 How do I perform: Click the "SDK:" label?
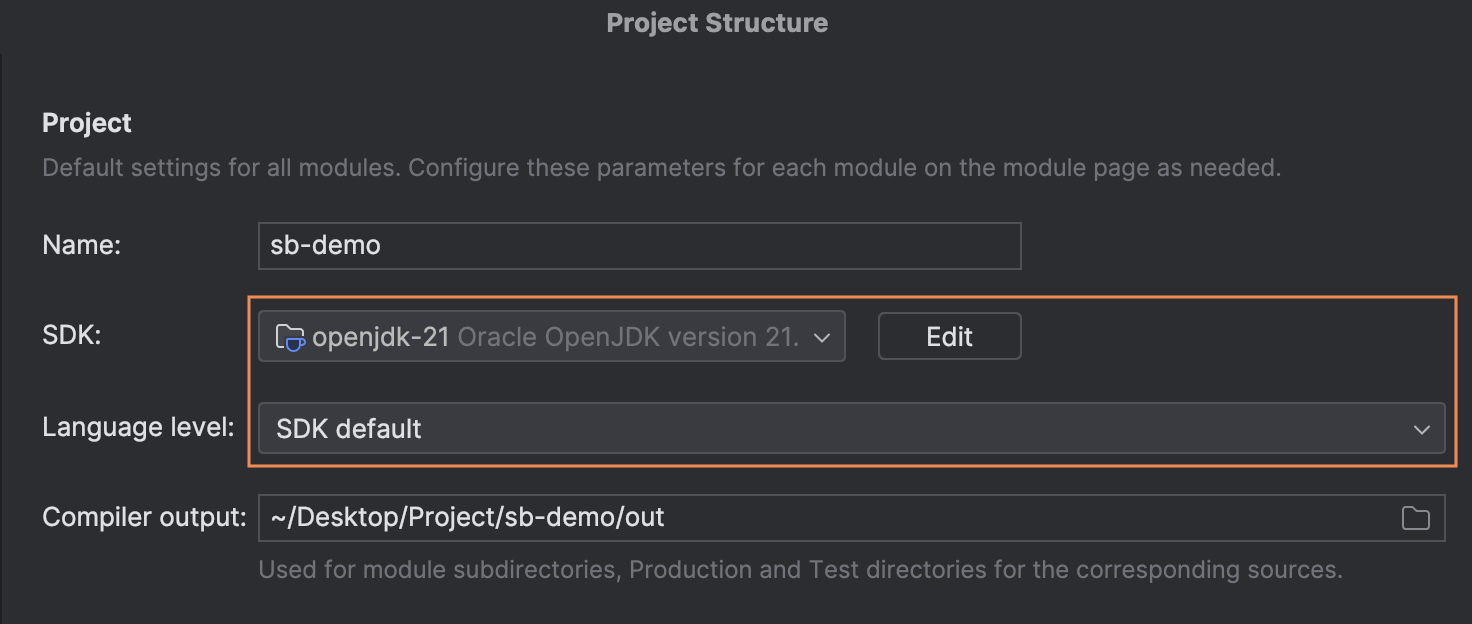click(71, 336)
